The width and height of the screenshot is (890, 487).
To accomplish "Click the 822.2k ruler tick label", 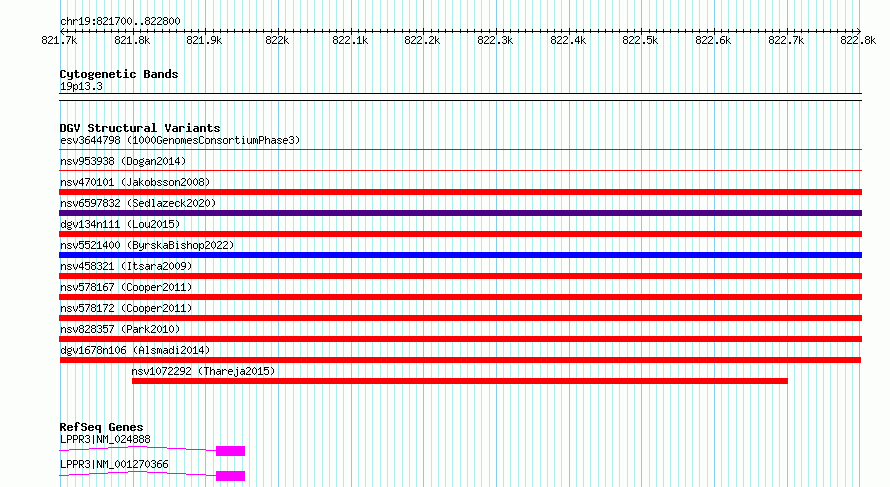I will (422, 40).
